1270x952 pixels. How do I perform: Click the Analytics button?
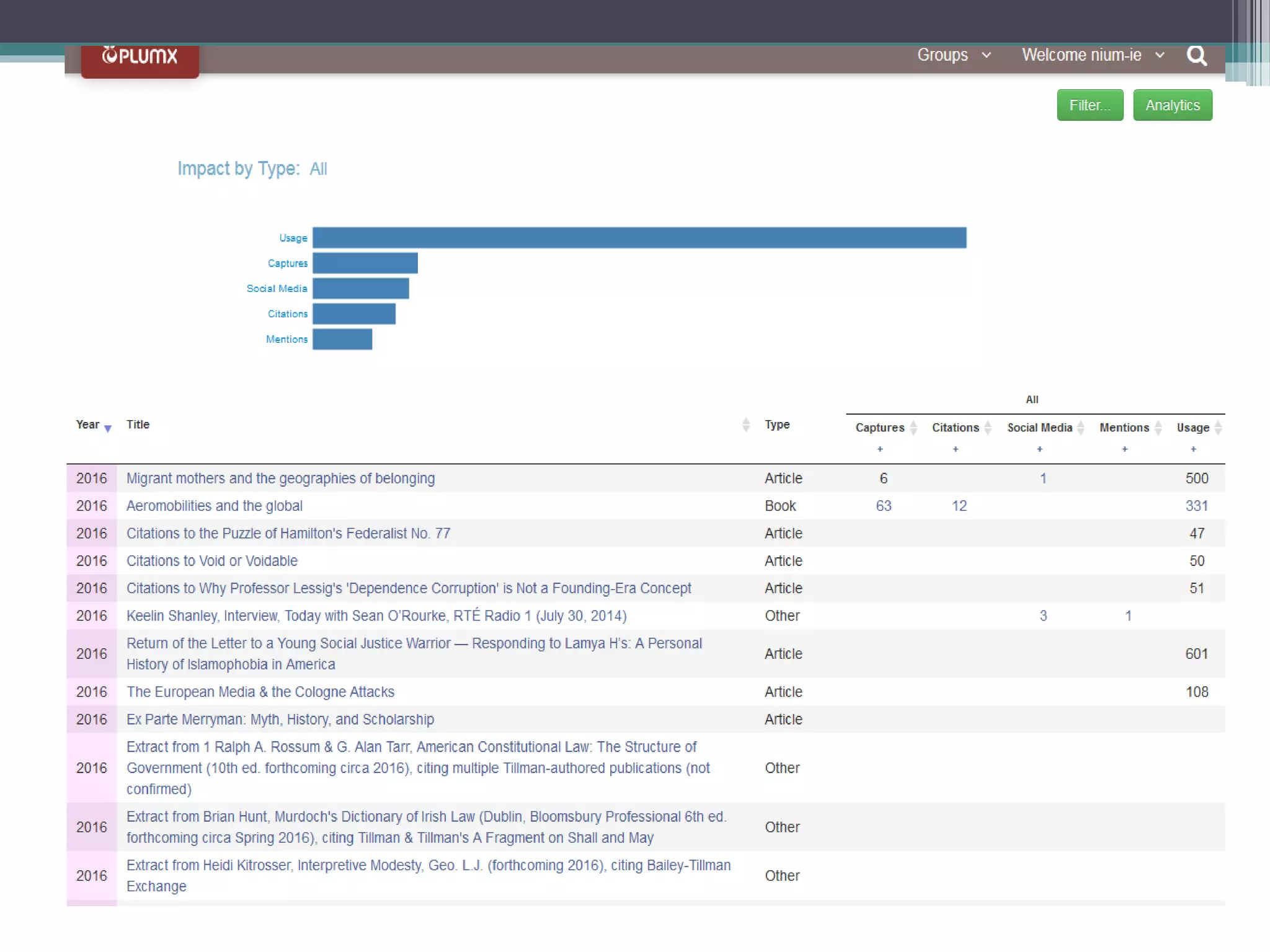coord(1172,105)
